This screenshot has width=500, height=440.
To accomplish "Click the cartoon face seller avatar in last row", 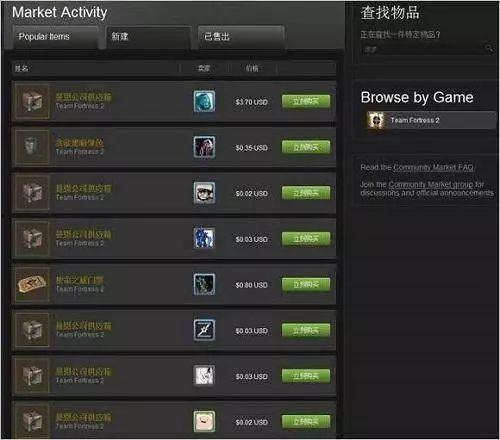I will pos(204,421).
